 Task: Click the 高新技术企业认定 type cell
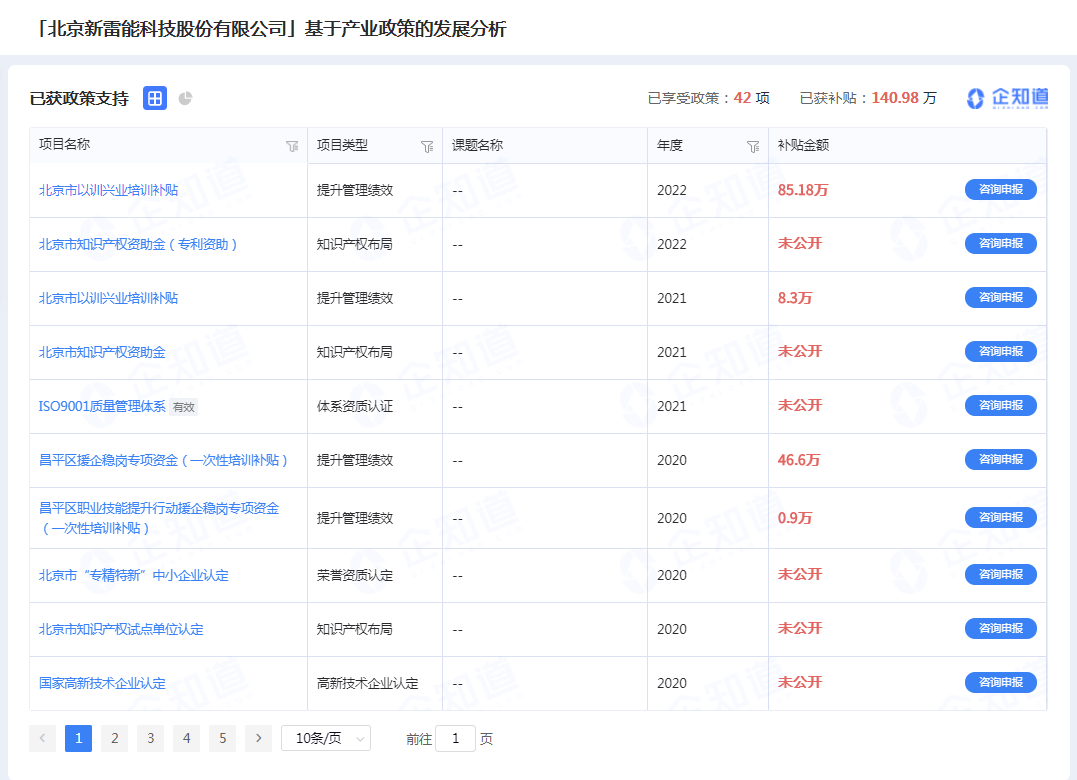367,683
